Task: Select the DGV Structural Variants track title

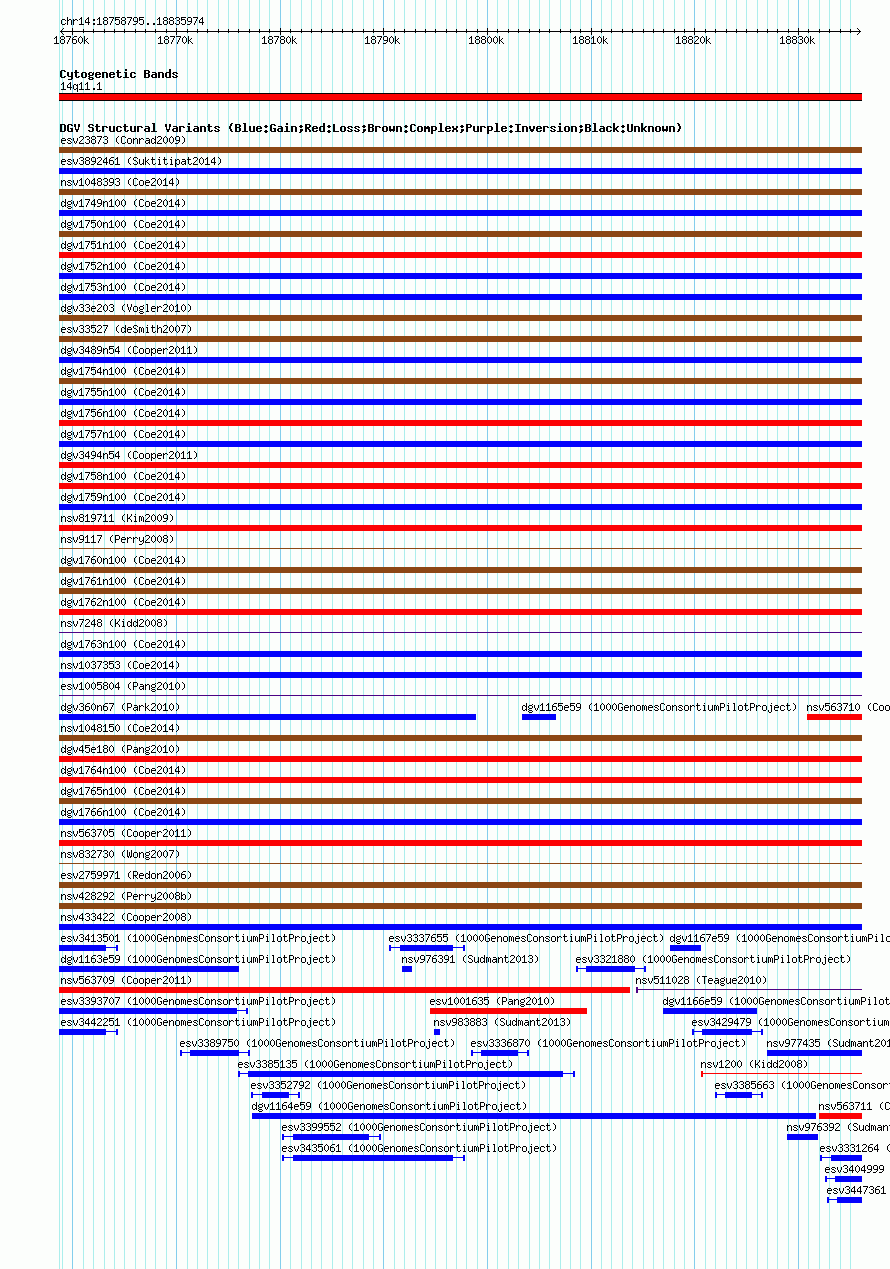Action: tap(371, 128)
